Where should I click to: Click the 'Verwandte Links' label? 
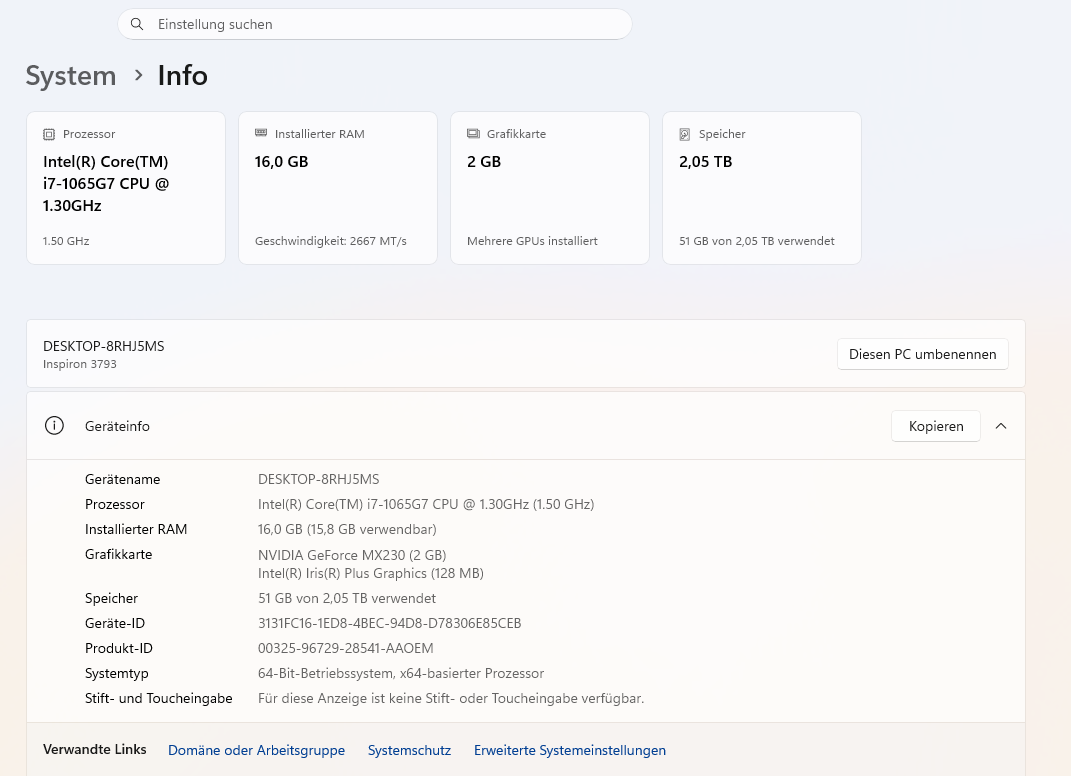[94, 749]
